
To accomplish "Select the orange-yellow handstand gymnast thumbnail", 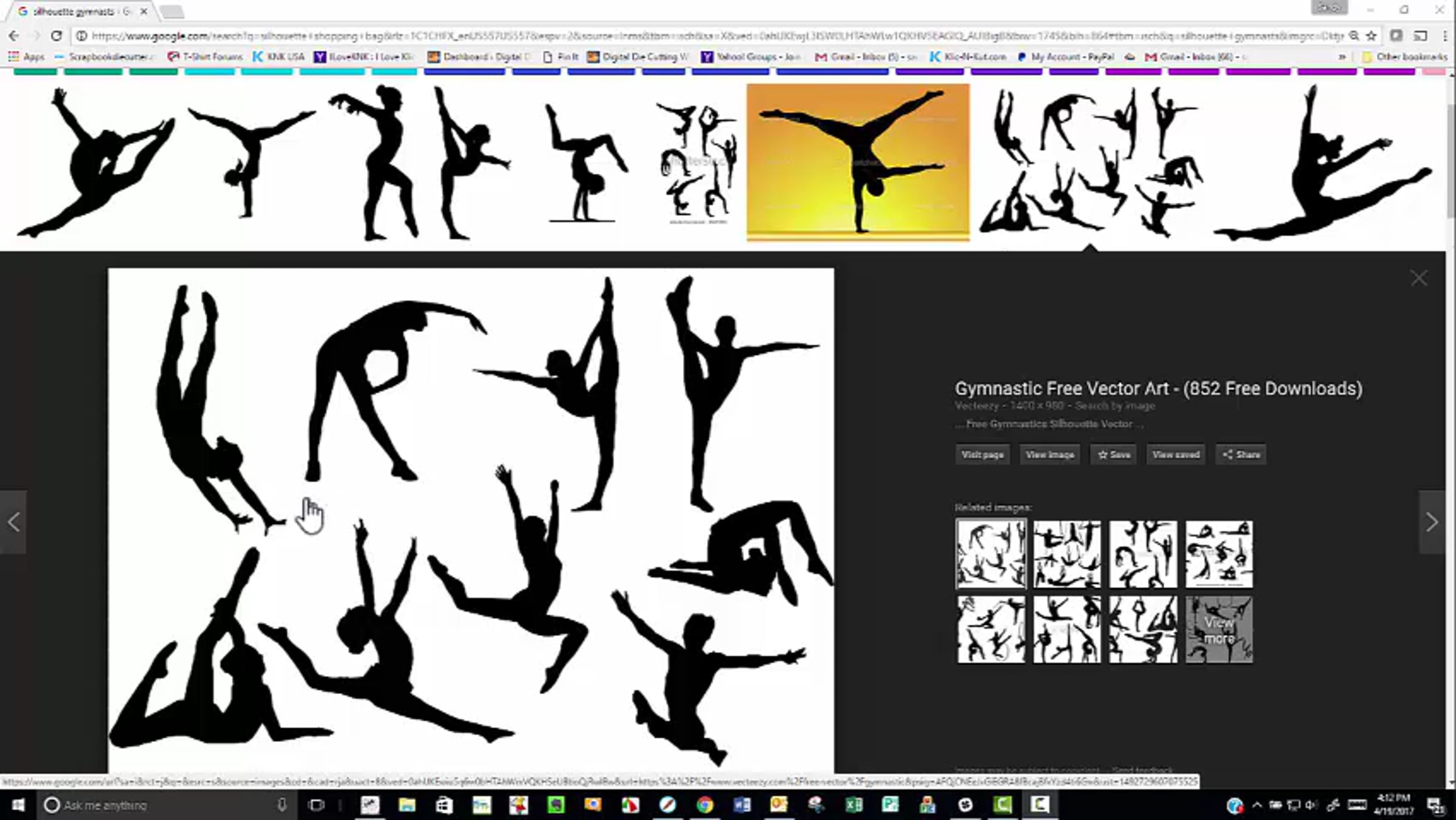I will [858, 162].
